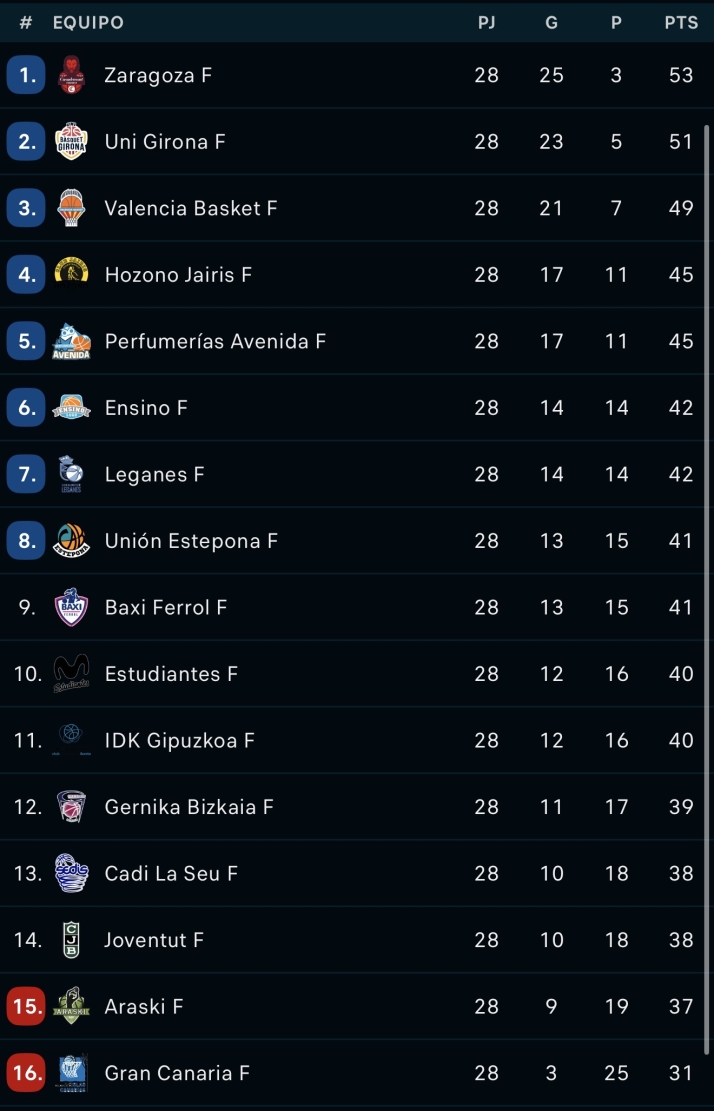Open Unión Estepona F team link

coord(191,541)
